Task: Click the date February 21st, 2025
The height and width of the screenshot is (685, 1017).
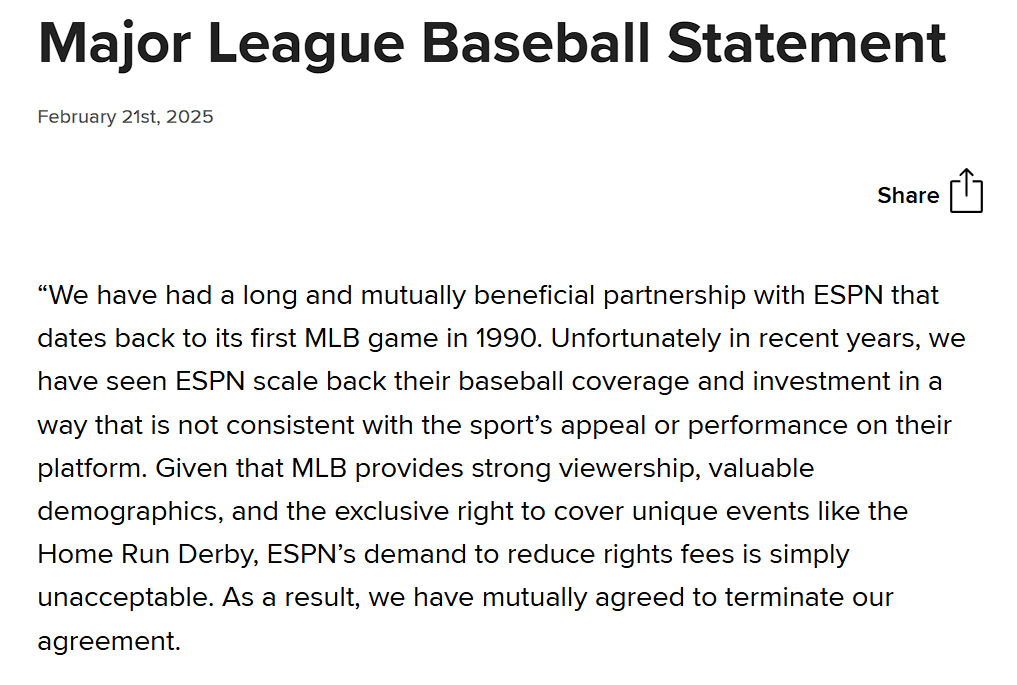Action: click(x=125, y=117)
